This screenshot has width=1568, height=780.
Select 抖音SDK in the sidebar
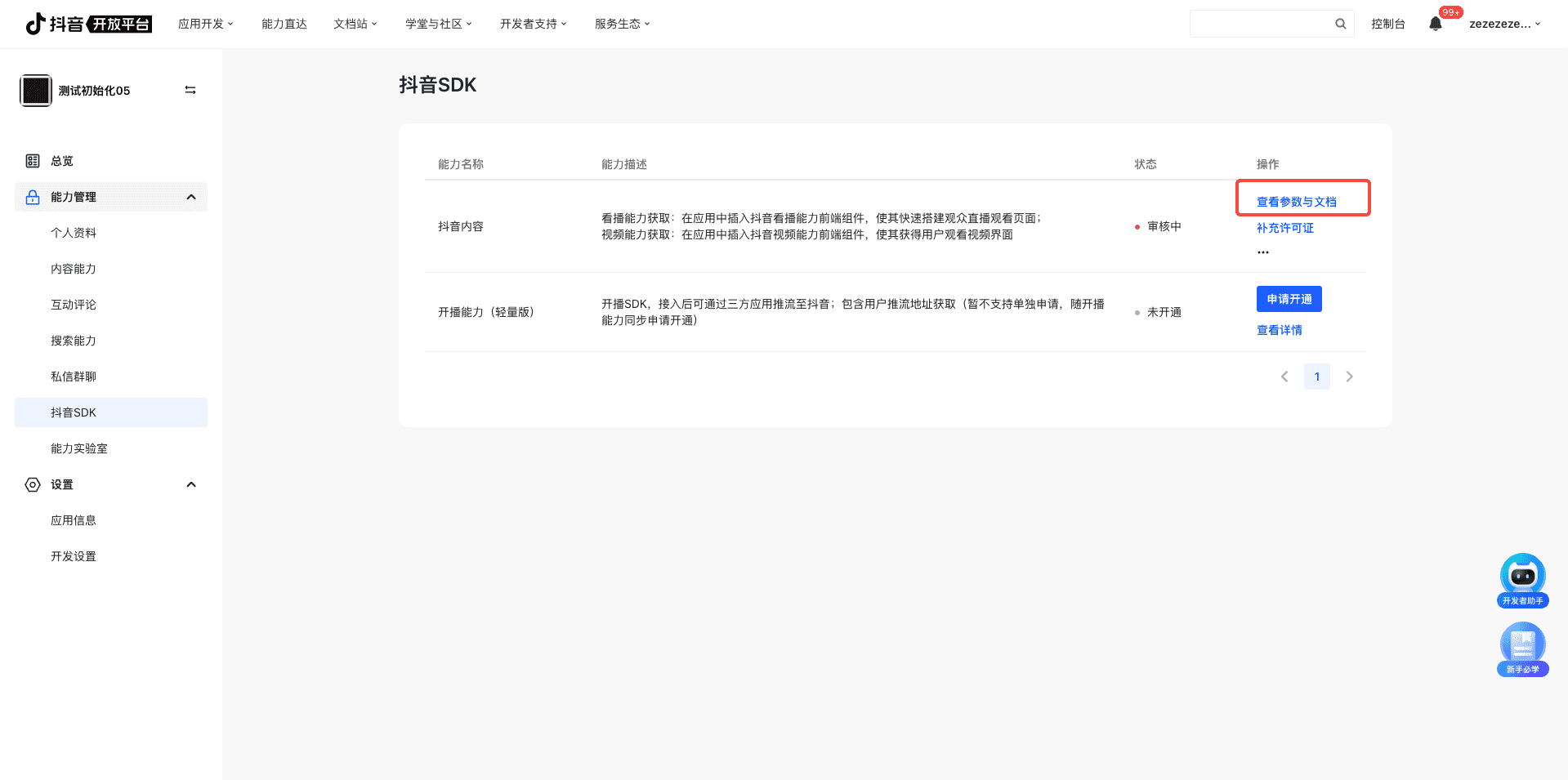pyautogui.click(x=111, y=412)
